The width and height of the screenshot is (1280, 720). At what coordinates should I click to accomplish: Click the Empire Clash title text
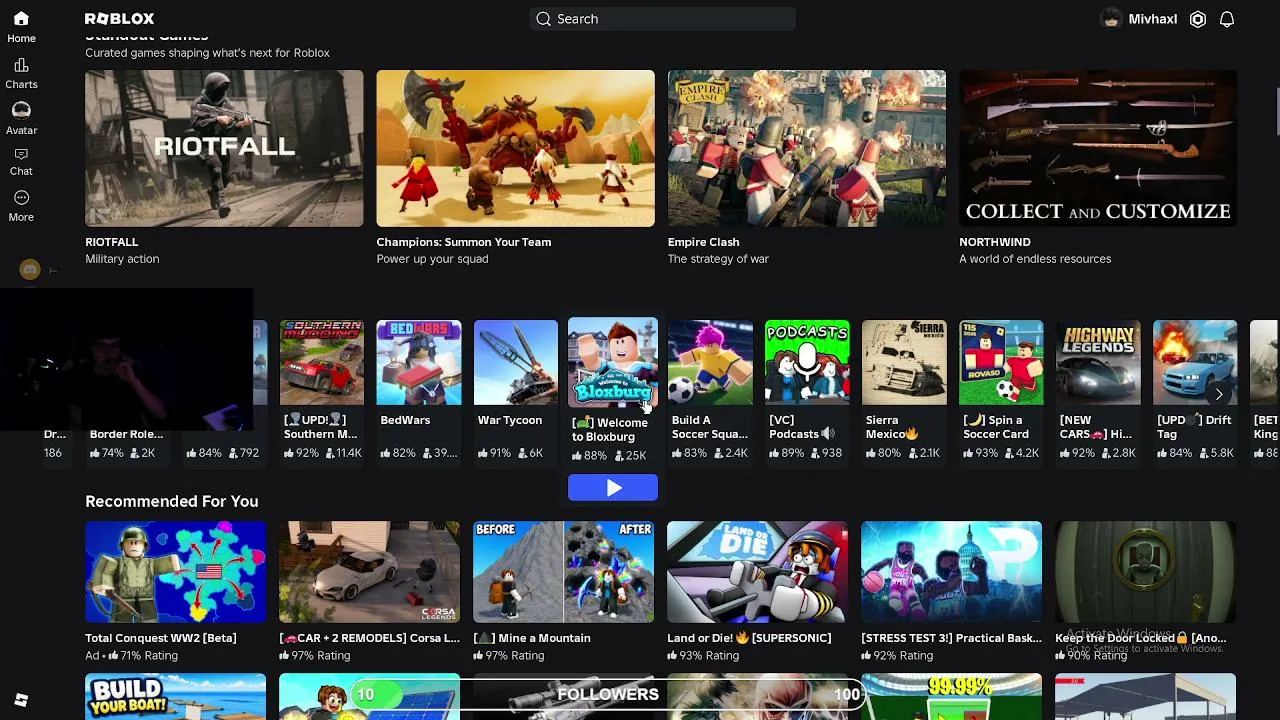pyautogui.click(x=704, y=242)
